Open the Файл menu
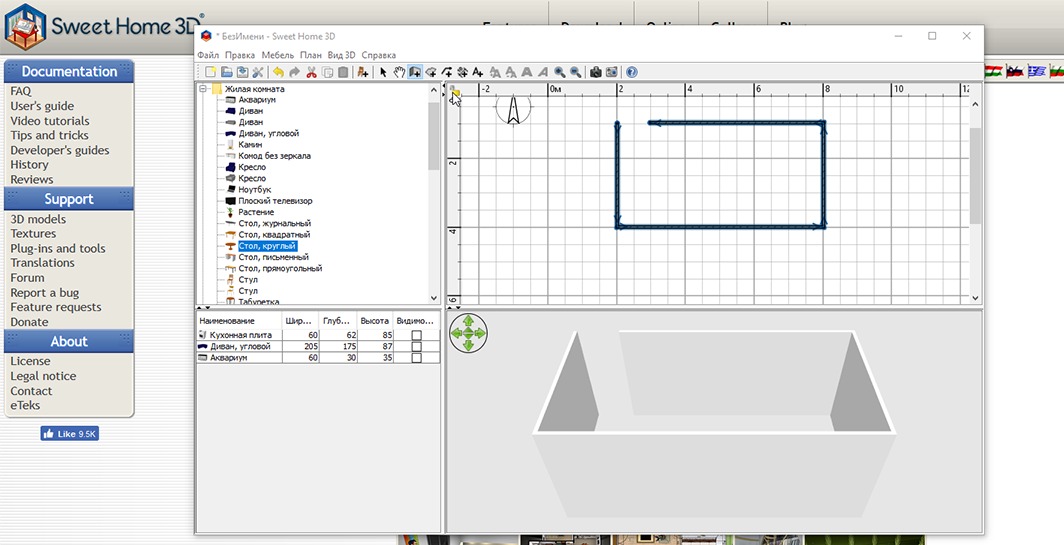Viewport: 1064px width, 545px height. [208, 55]
